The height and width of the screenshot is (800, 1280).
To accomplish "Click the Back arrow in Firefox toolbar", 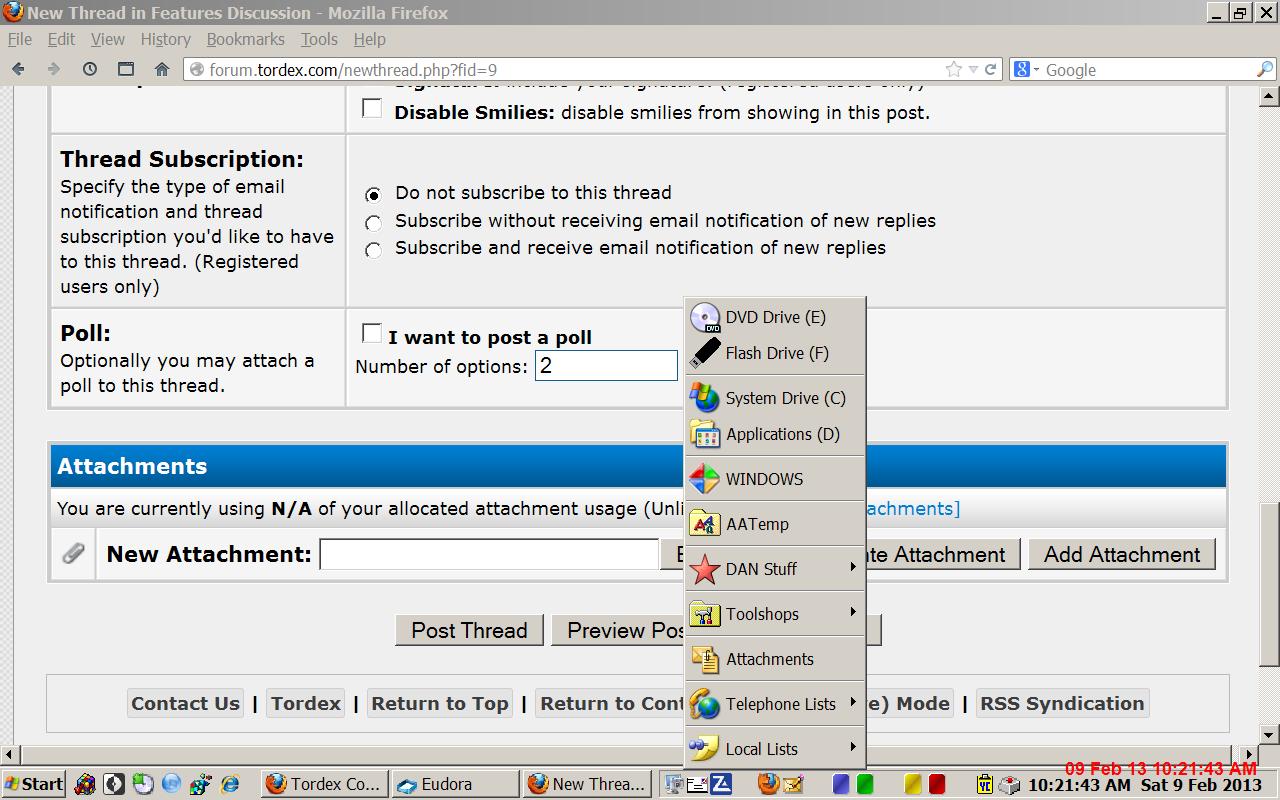I will pyautogui.click(x=18, y=69).
